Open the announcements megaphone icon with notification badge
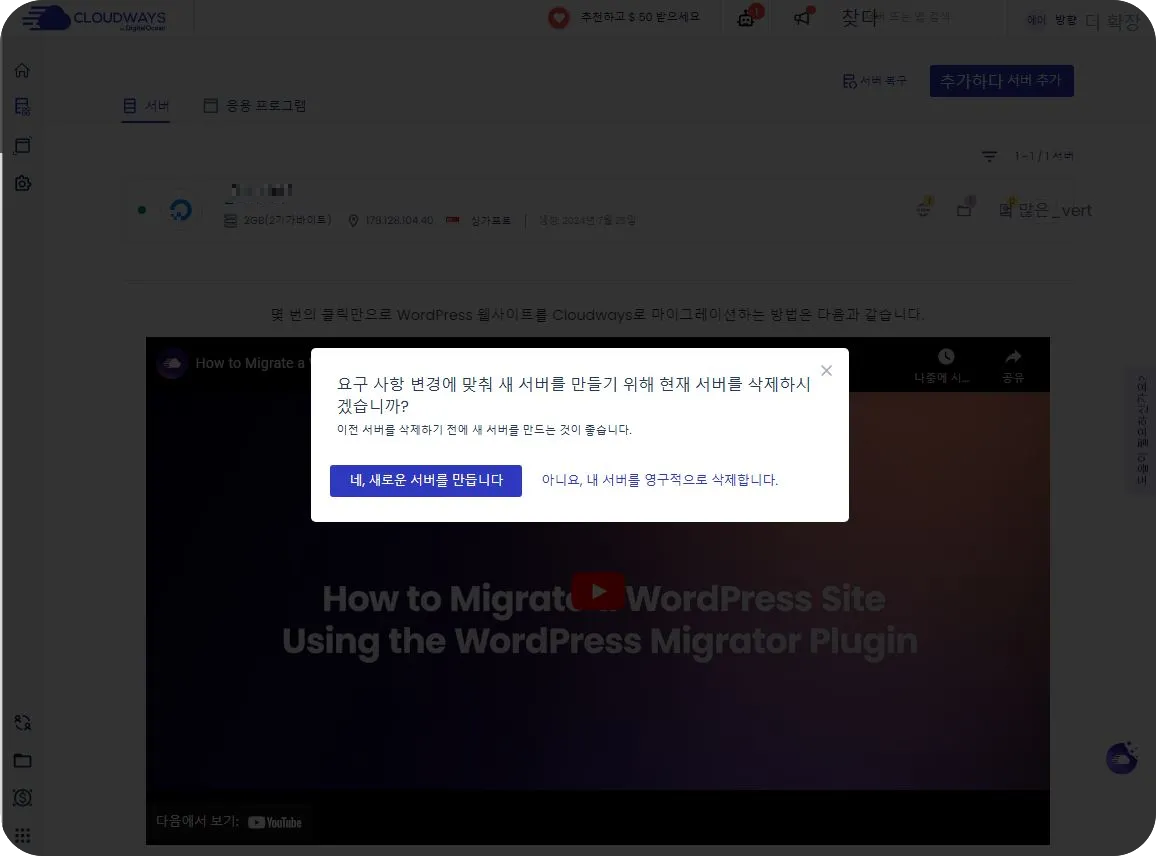Viewport: 1156px width, 856px height. [803, 17]
